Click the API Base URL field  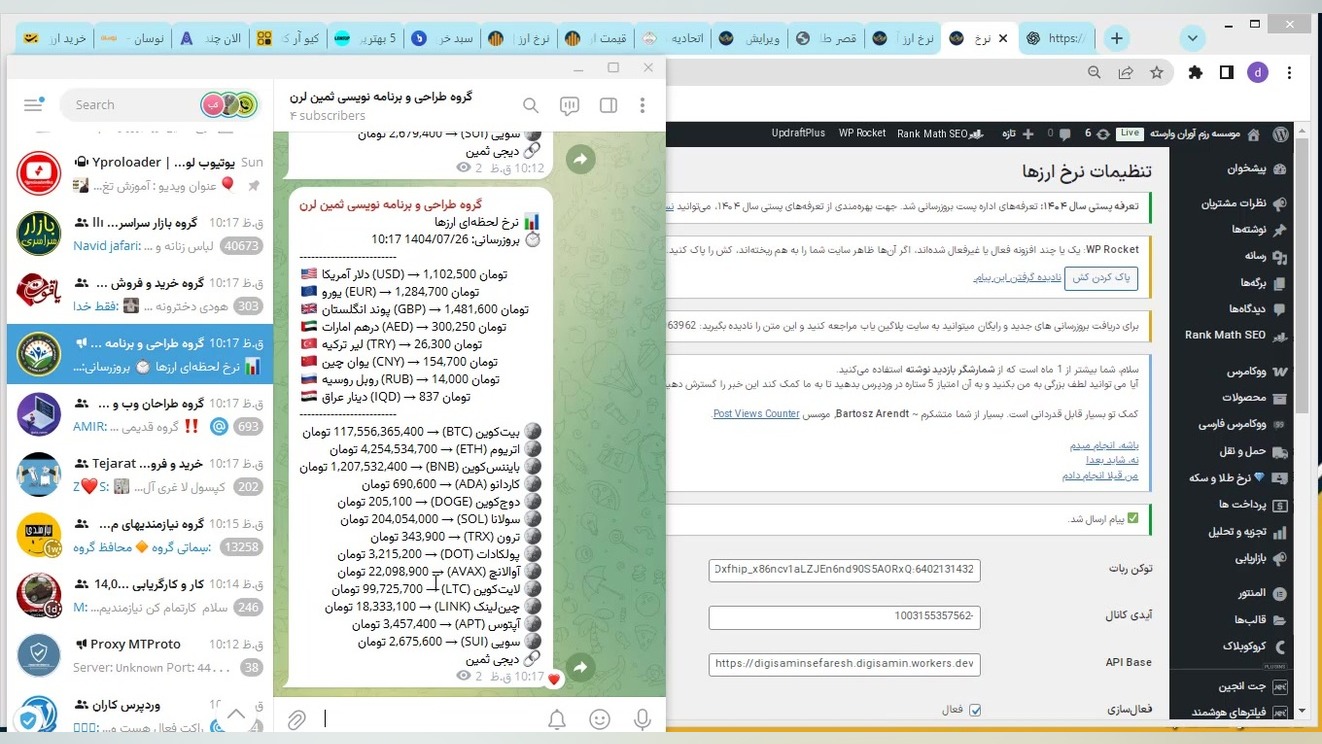(x=844, y=664)
